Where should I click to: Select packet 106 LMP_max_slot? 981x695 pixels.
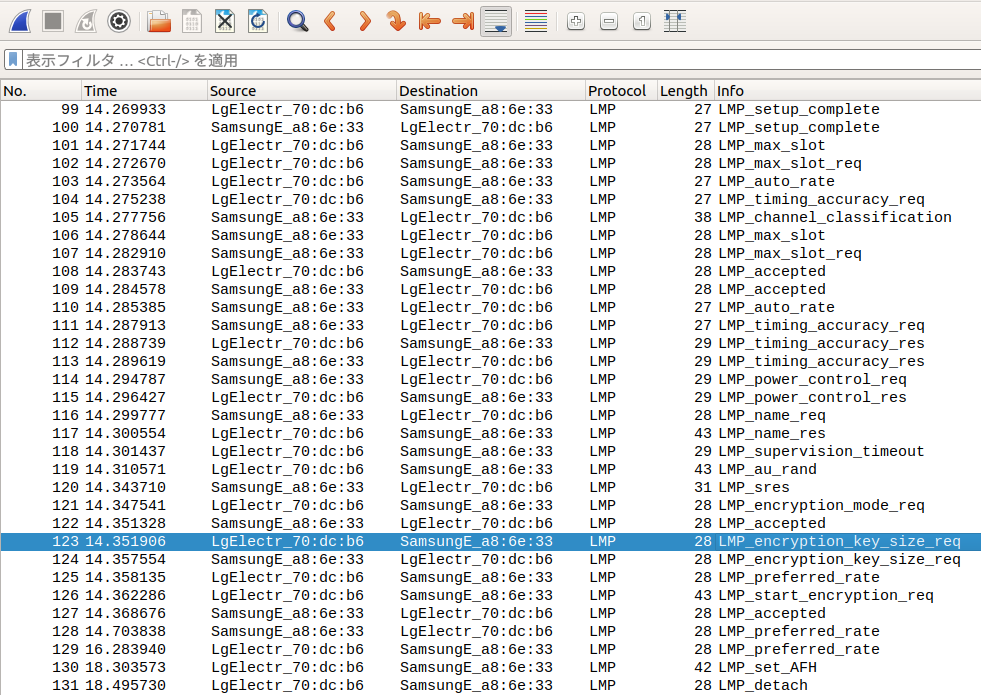coord(490,235)
